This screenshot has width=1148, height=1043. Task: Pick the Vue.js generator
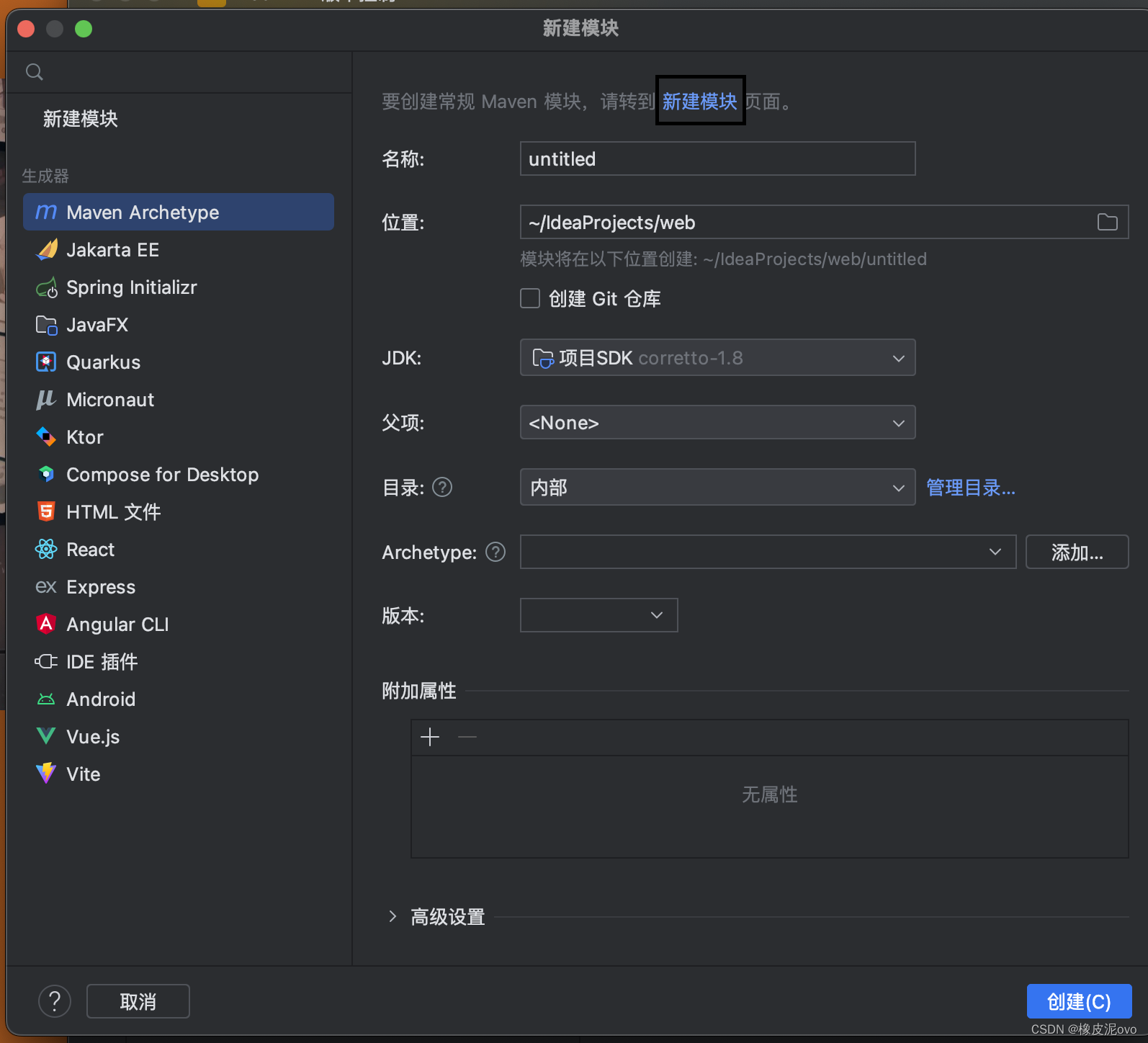tap(178, 736)
